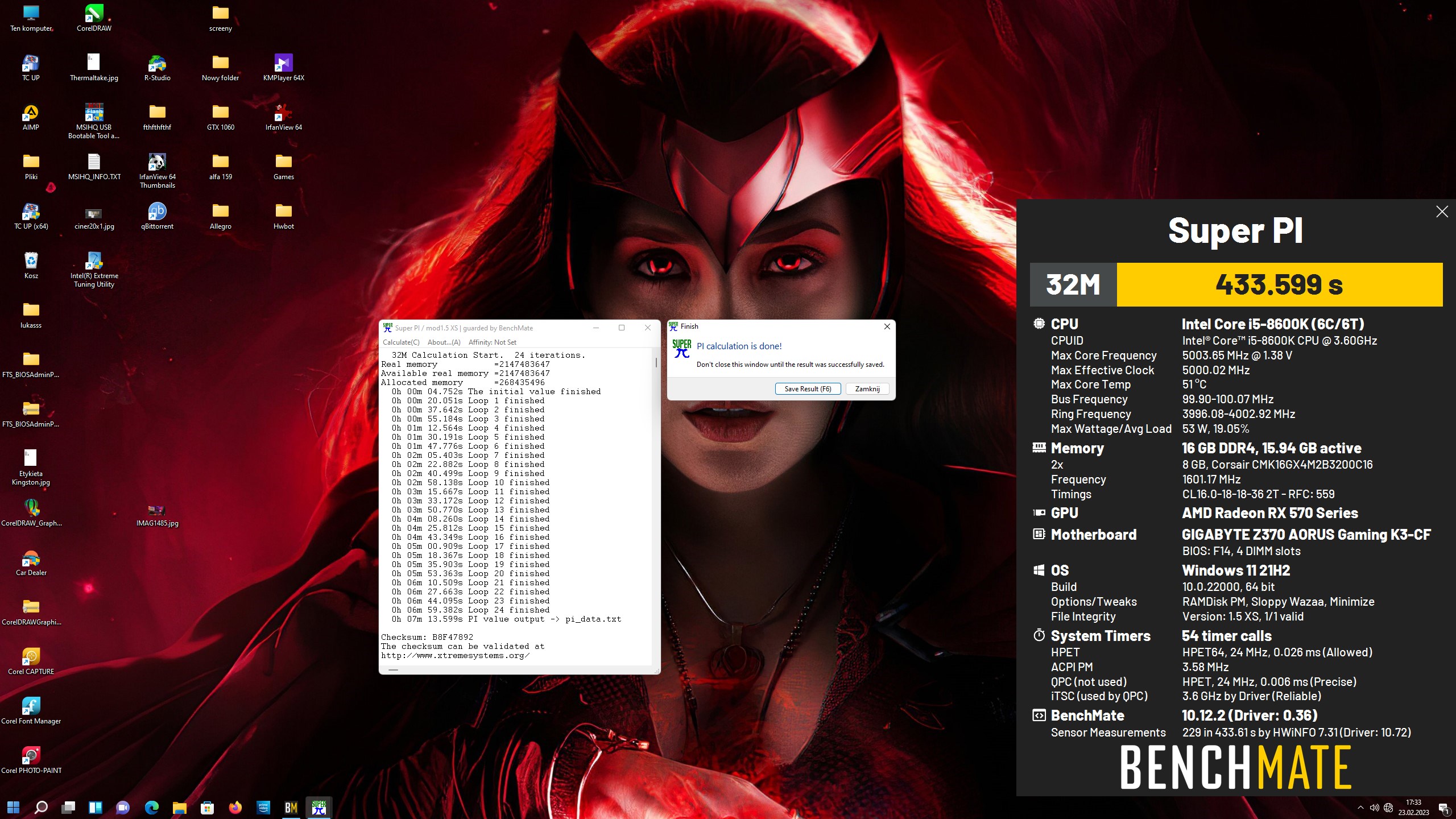Screen dimensions: 1456x819
Task: Open Ten komputer desktop icon
Action: point(31,18)
